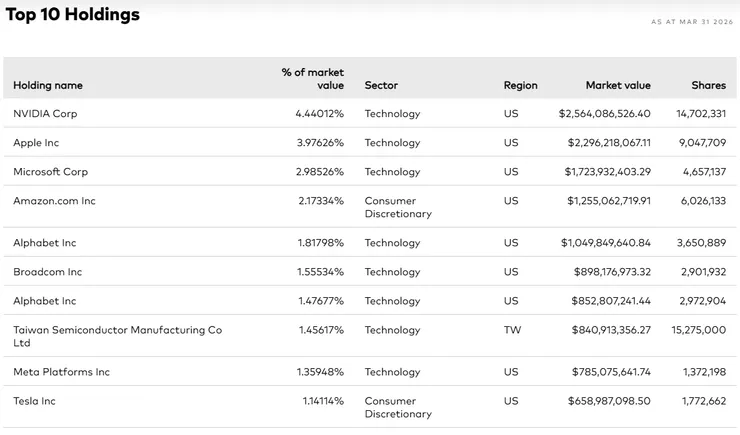Select the 'Market value' column header
The width and height of the screenshot is (740, 435).
point(618,85)
